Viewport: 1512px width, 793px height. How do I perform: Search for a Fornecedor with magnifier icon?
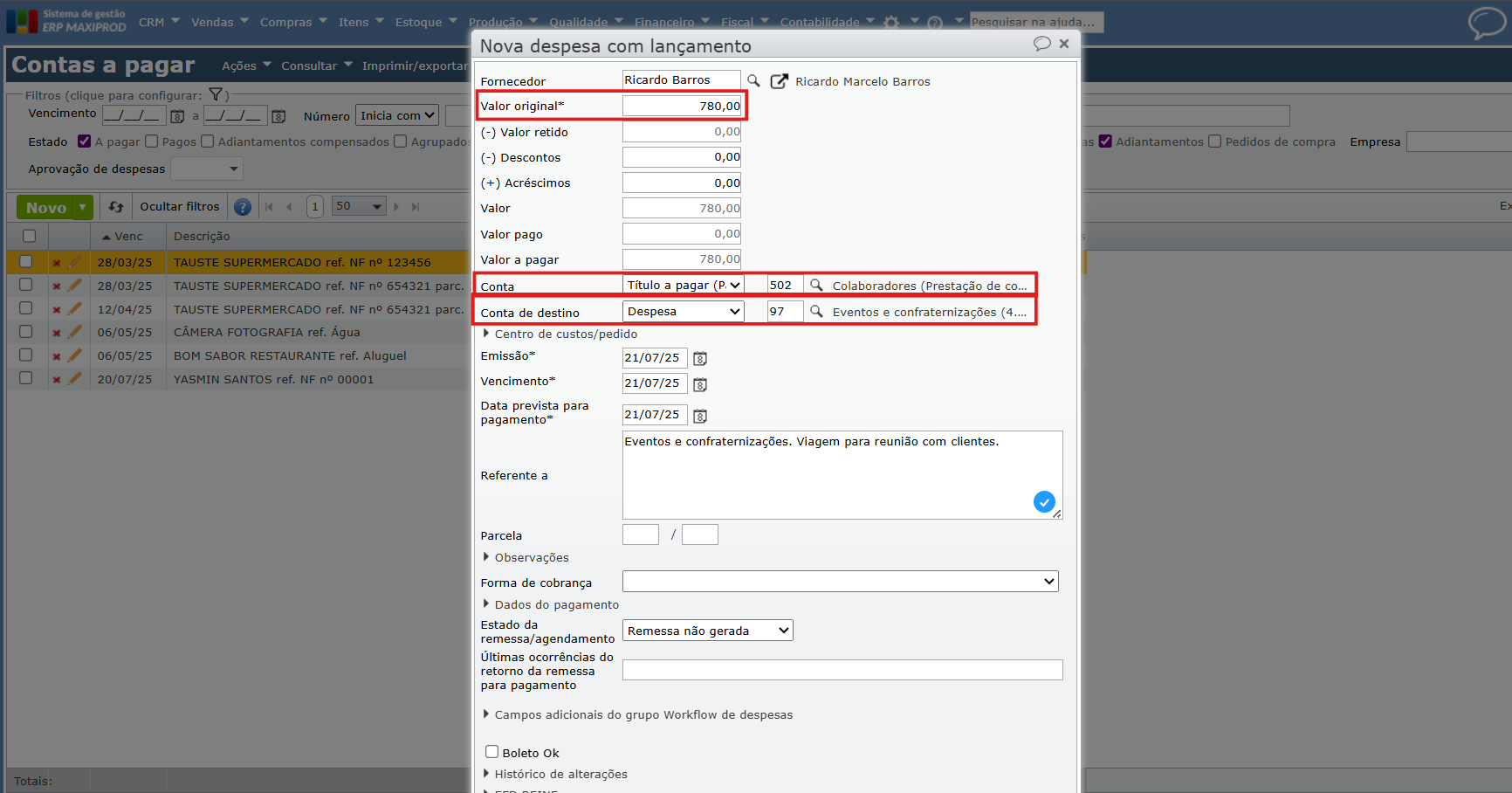753,80
